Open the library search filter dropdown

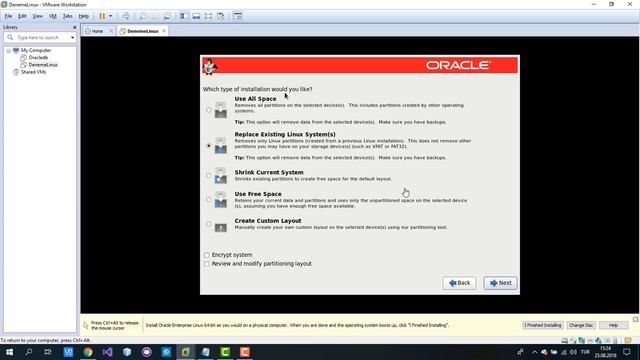[72, 38]
